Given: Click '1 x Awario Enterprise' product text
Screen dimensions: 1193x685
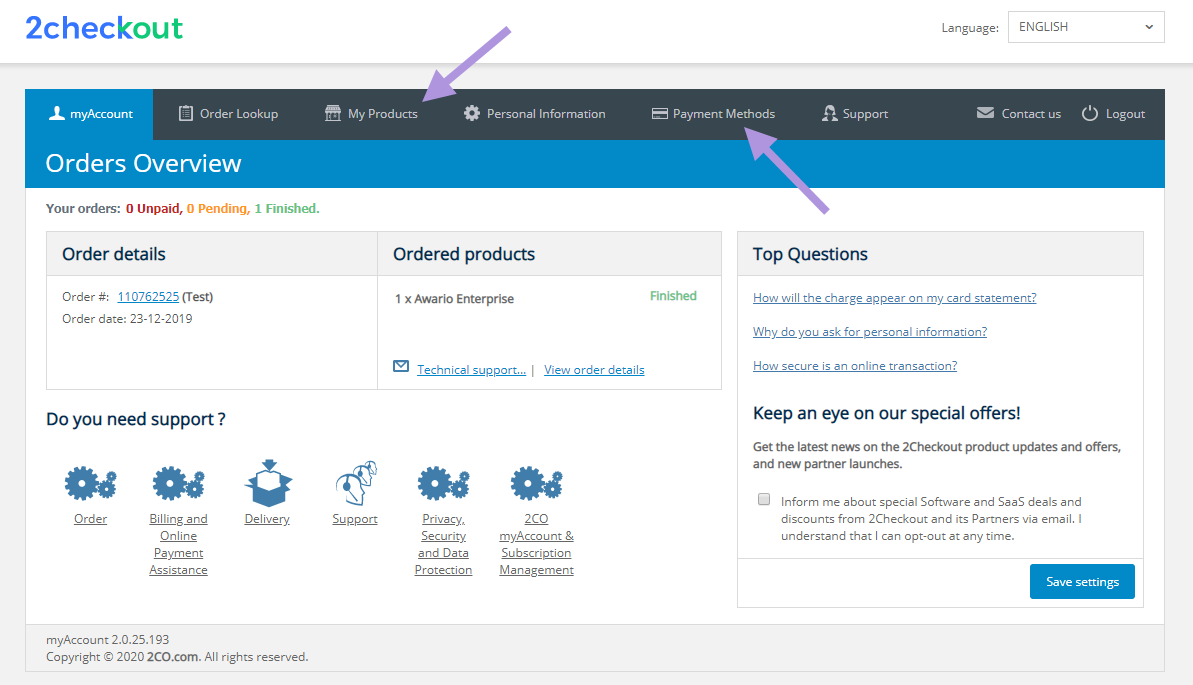Looking at the screenshot, I should pos(454,299).
